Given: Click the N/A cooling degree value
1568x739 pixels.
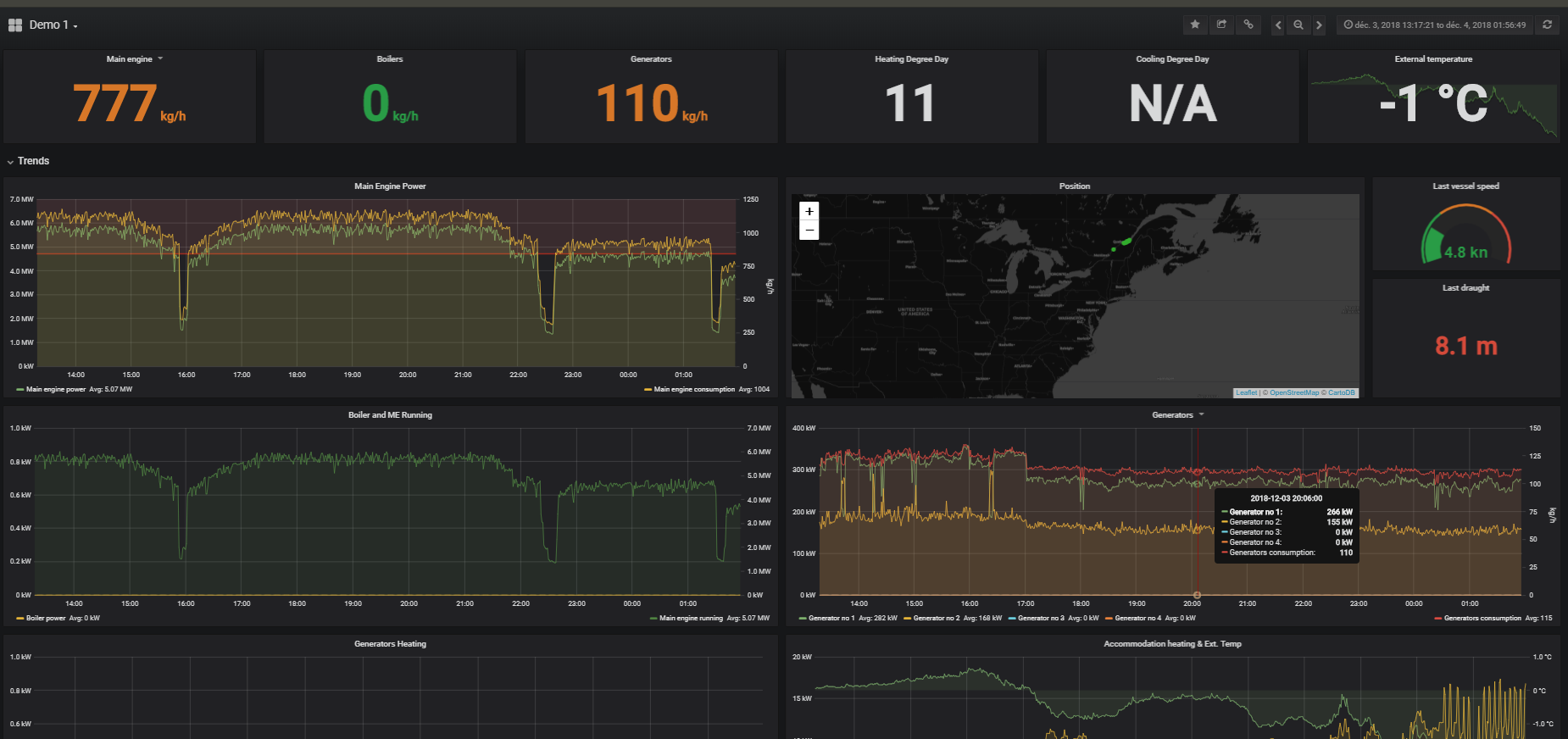Looking at the screenshot, I should click(1173, 103).
